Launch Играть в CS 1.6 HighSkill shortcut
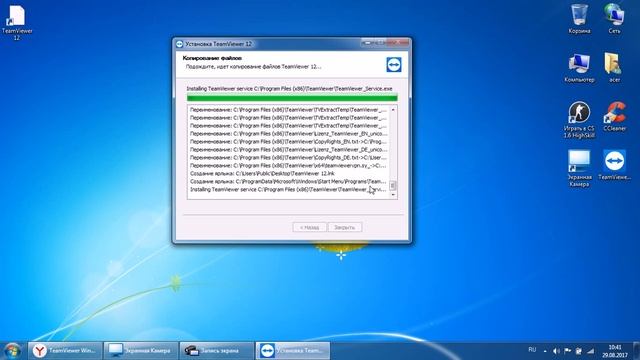Screen dimensions: 640x360 click(579, 120)
